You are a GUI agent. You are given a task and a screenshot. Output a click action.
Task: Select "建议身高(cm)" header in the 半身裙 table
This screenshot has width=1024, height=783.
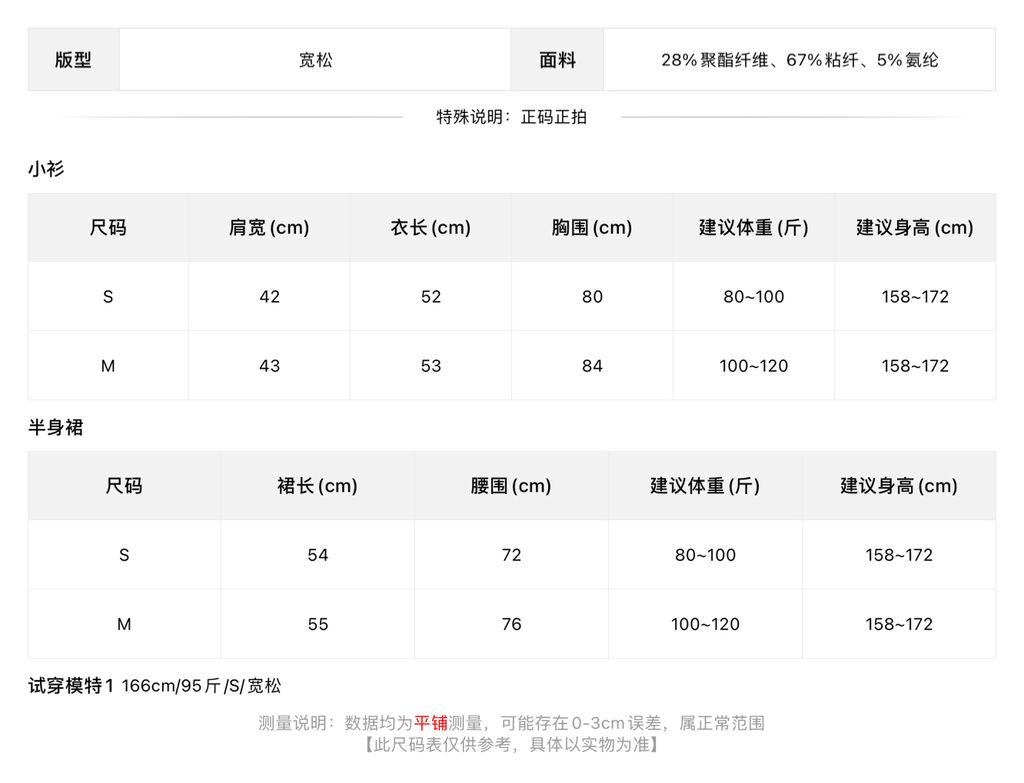tap(899, 486)
